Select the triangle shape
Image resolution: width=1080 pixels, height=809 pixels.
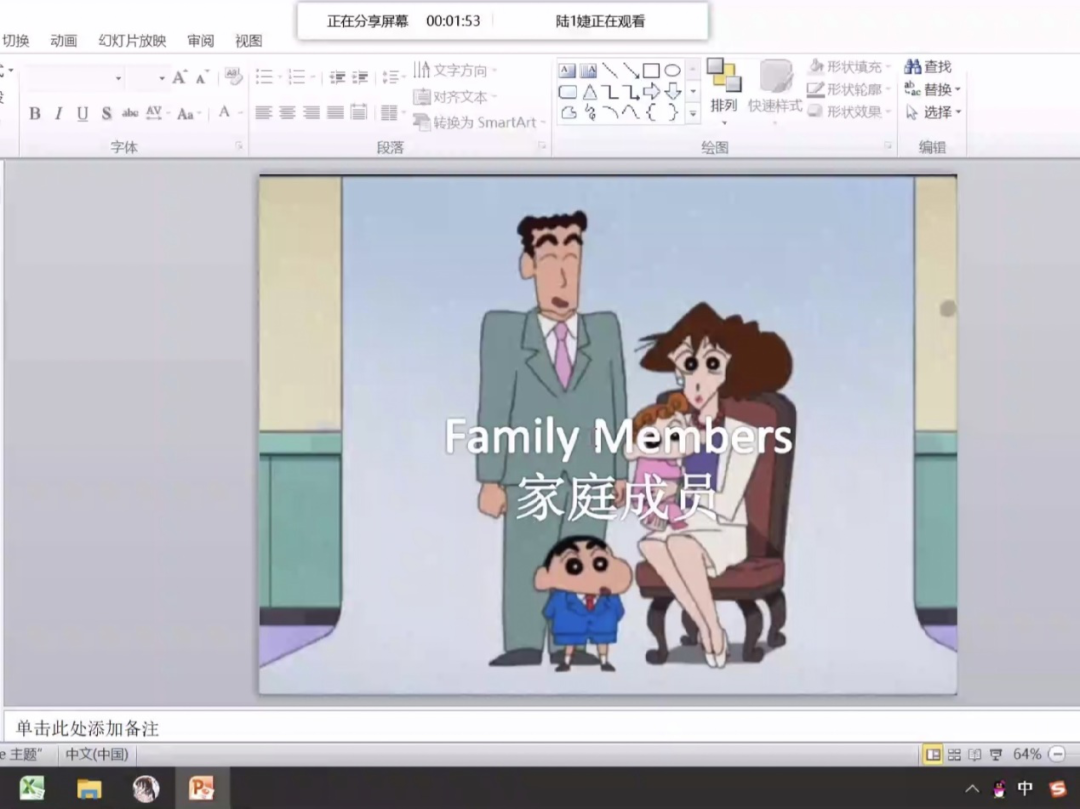tap(590, 92)
